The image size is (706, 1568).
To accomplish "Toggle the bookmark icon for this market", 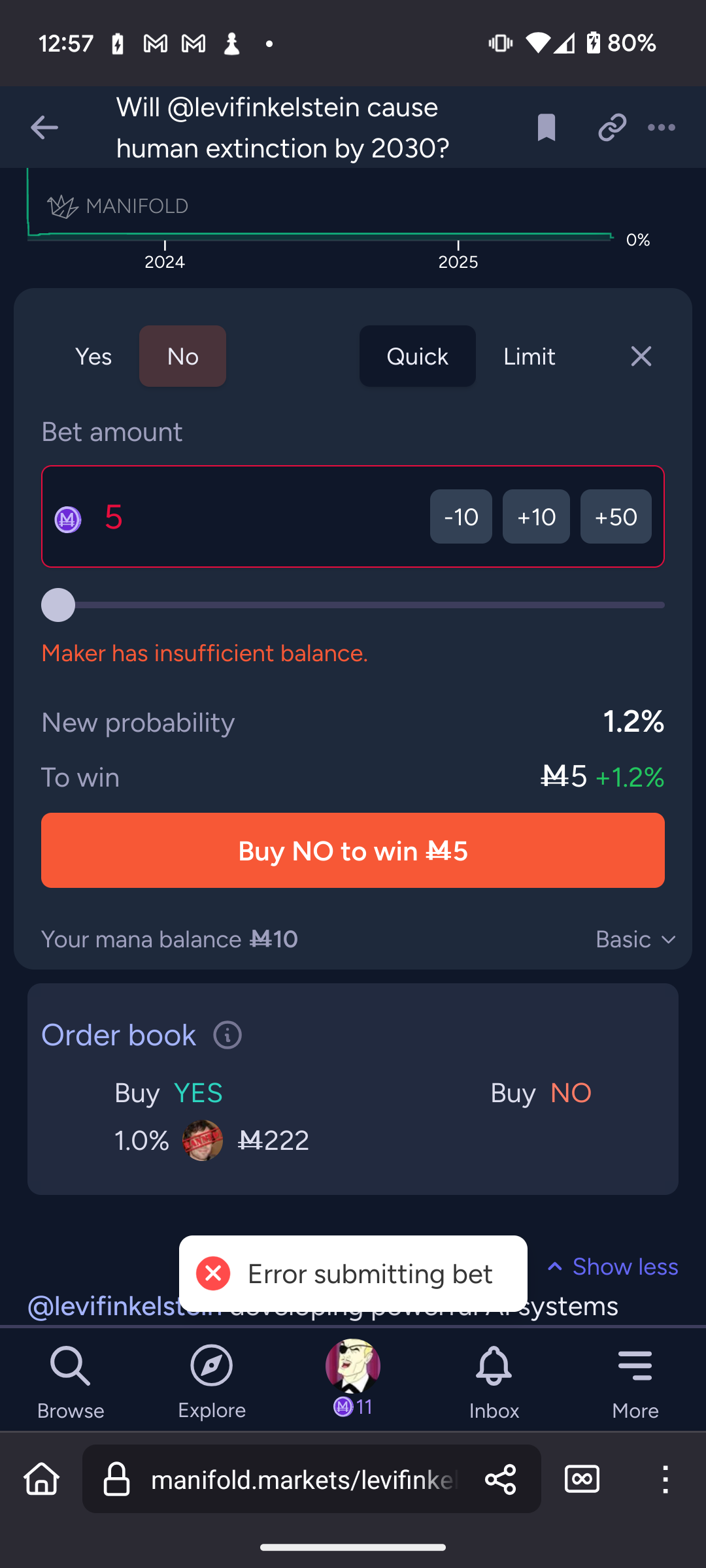I will pyautogui.click(x=546, y=127).
